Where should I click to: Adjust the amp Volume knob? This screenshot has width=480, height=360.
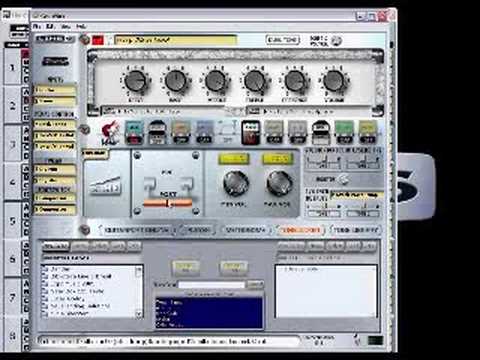[334, 81]
